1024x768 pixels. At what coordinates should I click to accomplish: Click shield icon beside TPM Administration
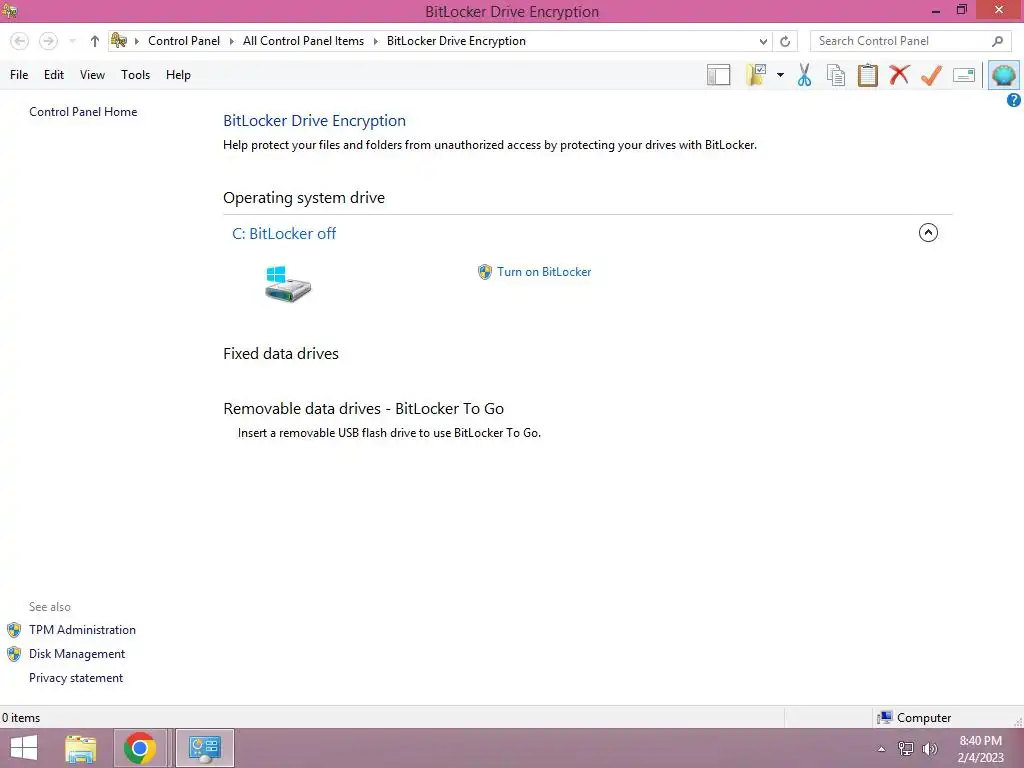click(14, 630)
